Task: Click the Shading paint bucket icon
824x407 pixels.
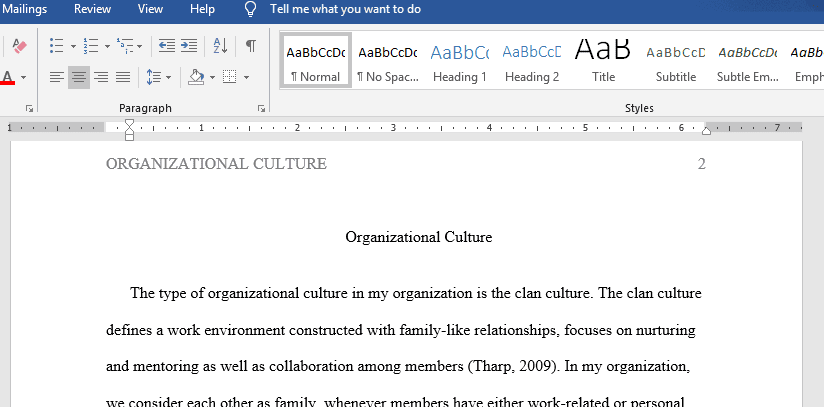Action: (x=196, y=78)
